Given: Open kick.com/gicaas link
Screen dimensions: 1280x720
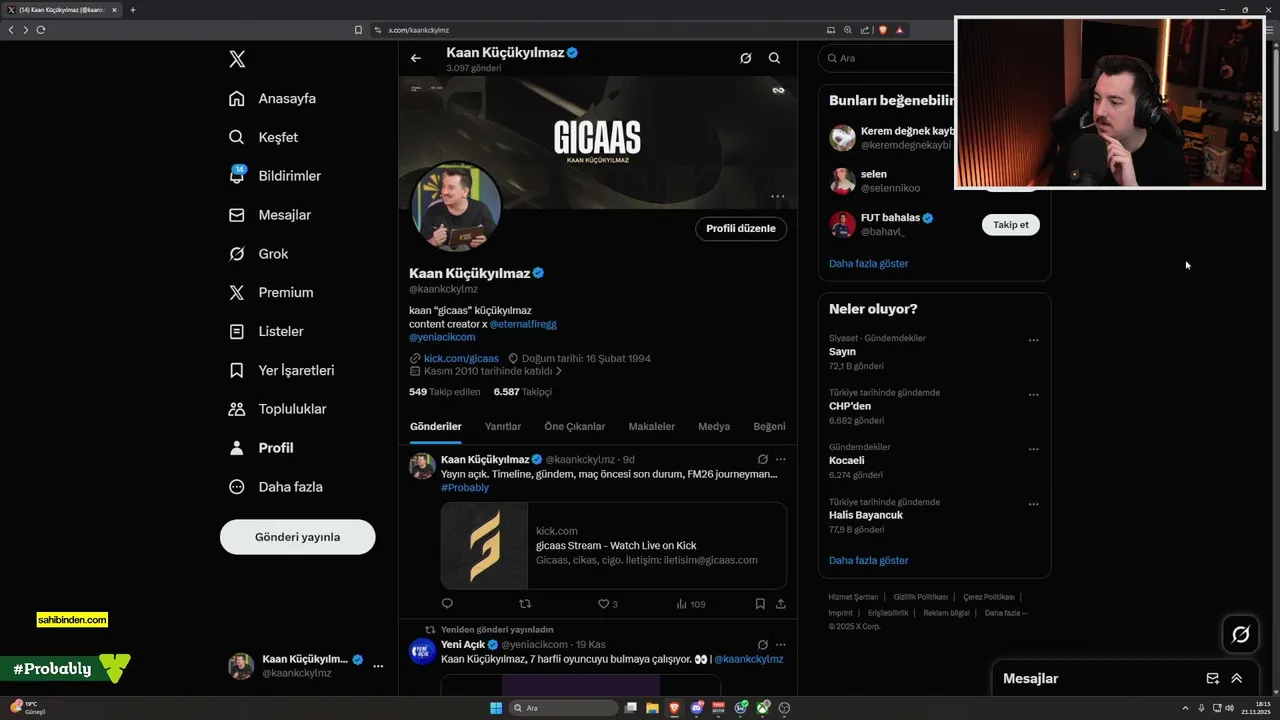Looking at the screenshot, I should tap(461, 358).
